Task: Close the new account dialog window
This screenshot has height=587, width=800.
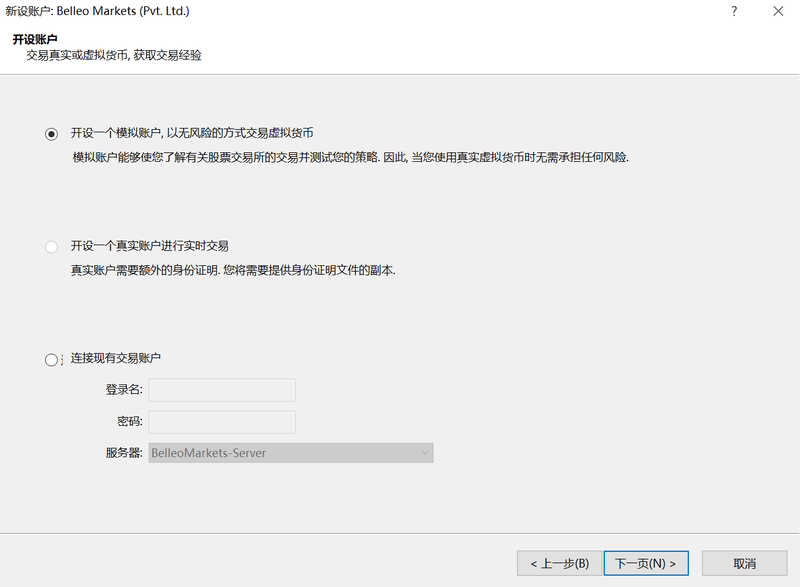Action: [778, 11]
